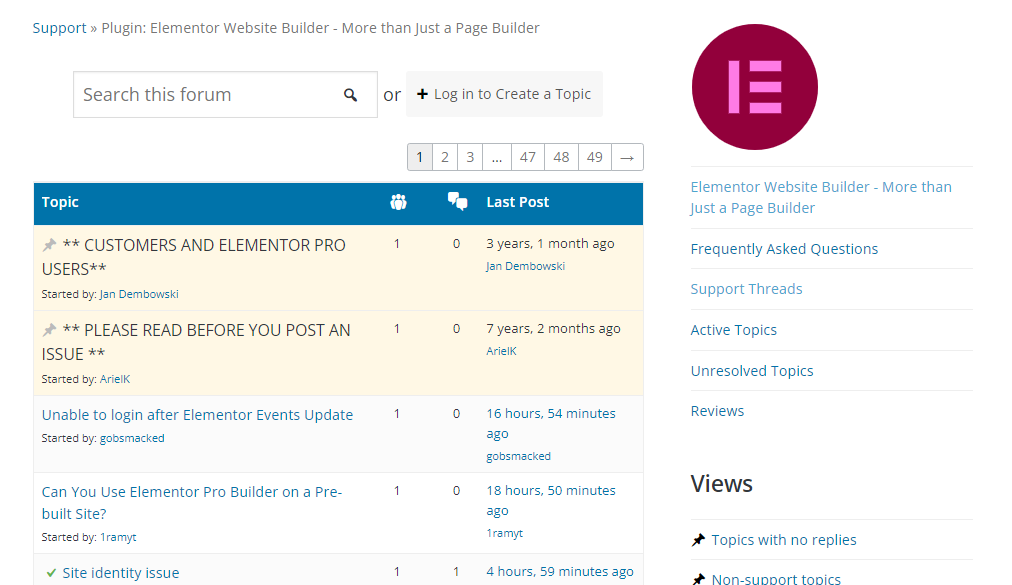Open PLEASE READ BEFORE YOU POST topic
Viewport: 1012px width, 585px height.
(196, 342)
